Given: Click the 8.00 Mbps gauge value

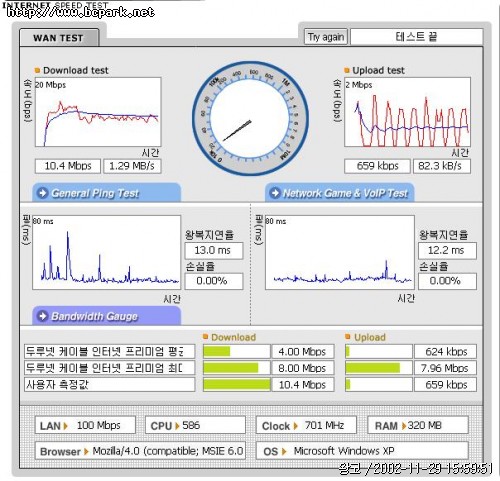Looking at the screenshot, I should 303,368.
